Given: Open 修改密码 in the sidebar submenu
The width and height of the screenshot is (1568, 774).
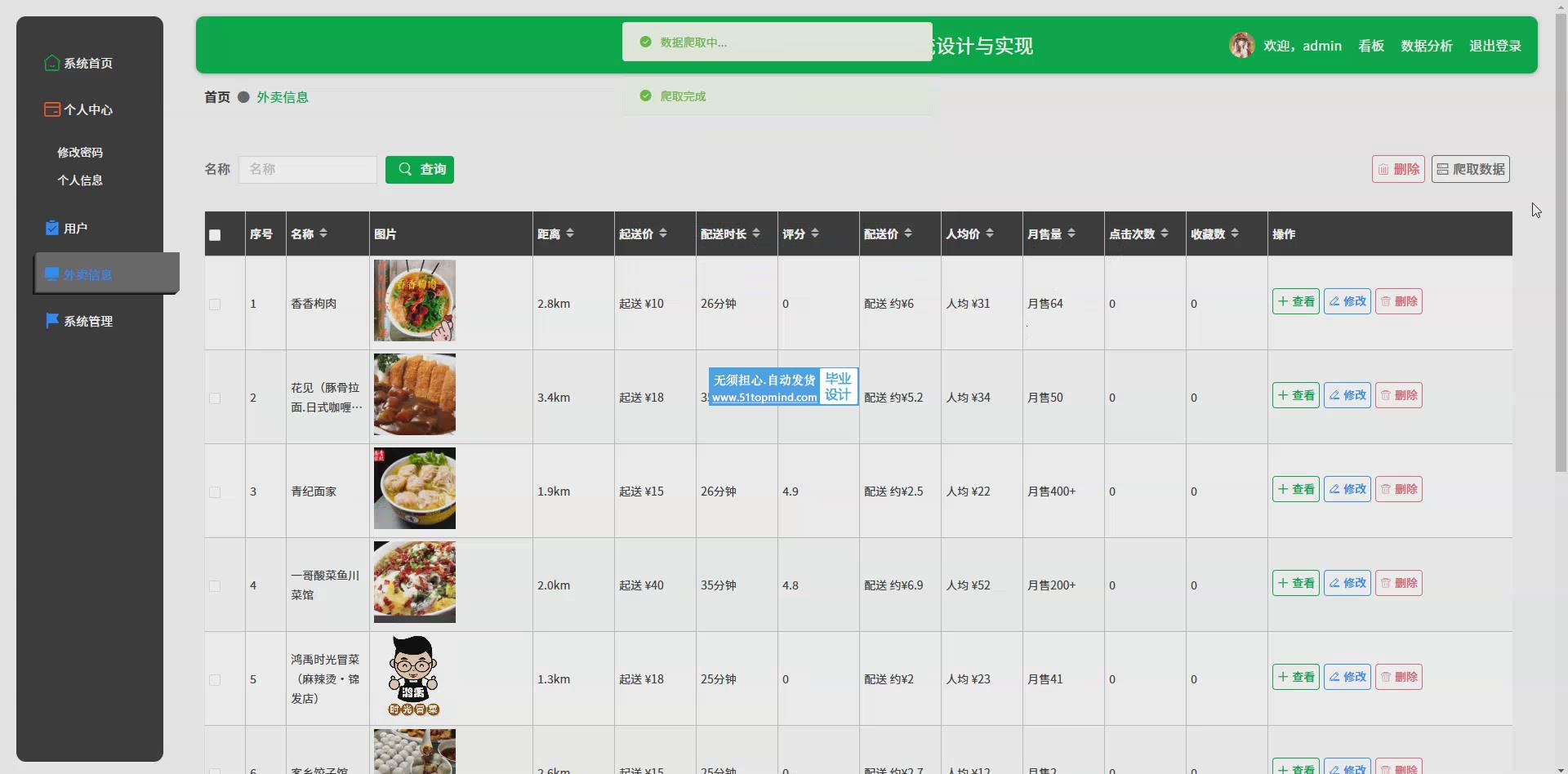Looking at the screenshot, I should (80, 152).
